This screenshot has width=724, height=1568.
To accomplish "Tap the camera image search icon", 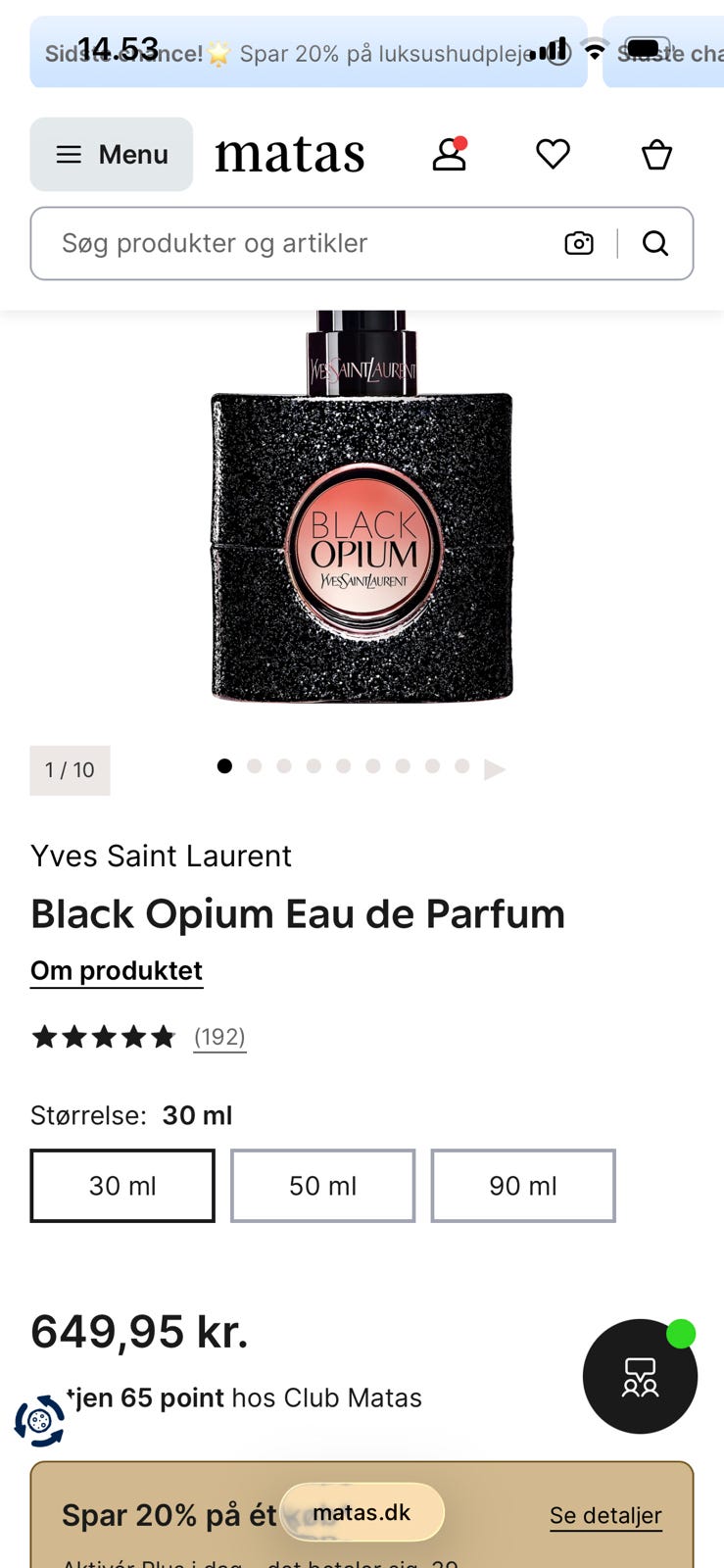I will (579, 243).
